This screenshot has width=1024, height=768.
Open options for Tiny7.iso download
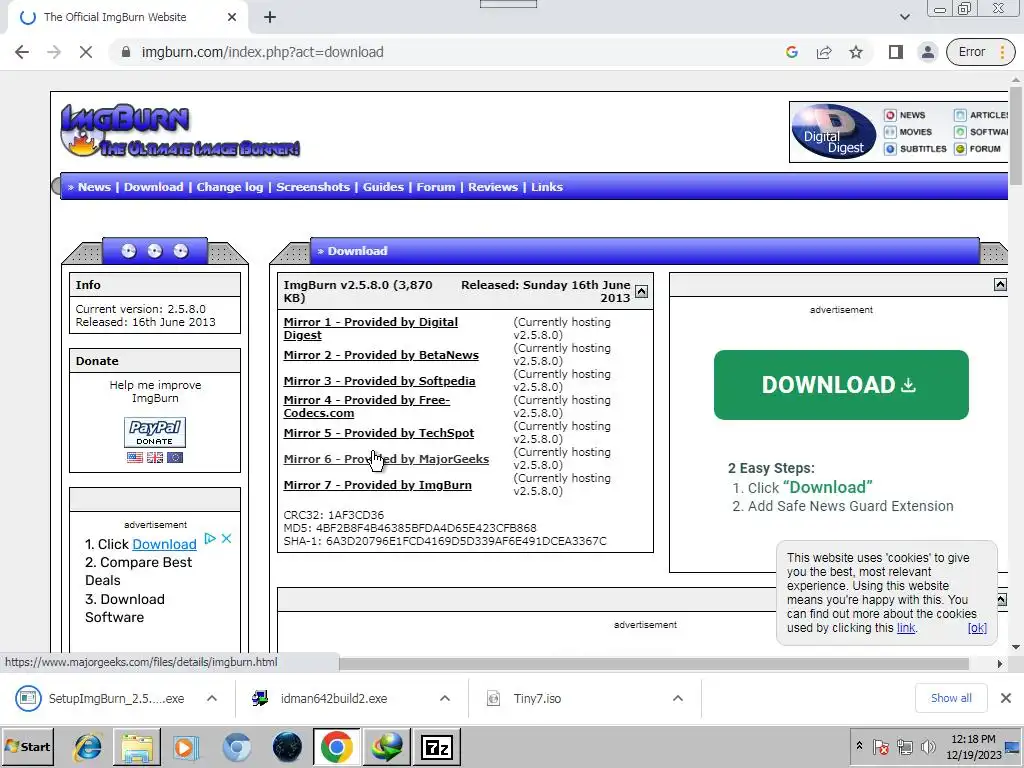tap(678, 698)
